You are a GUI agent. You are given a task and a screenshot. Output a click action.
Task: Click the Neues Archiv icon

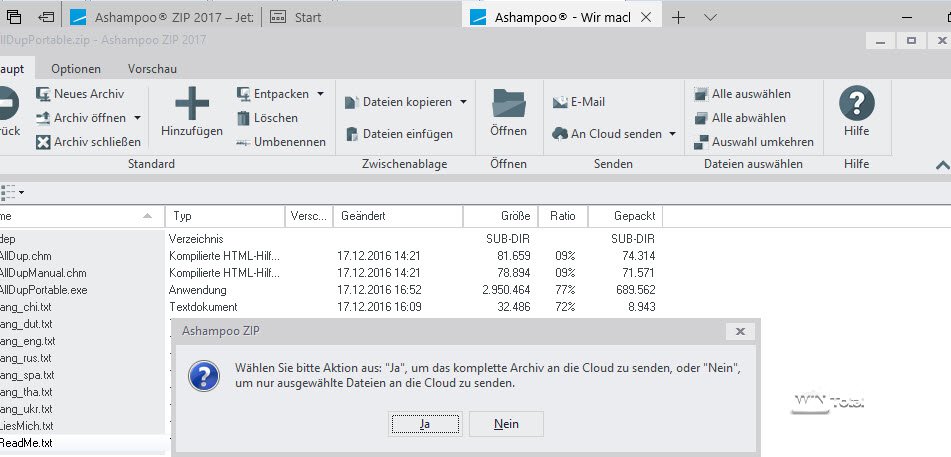[44, 94]
